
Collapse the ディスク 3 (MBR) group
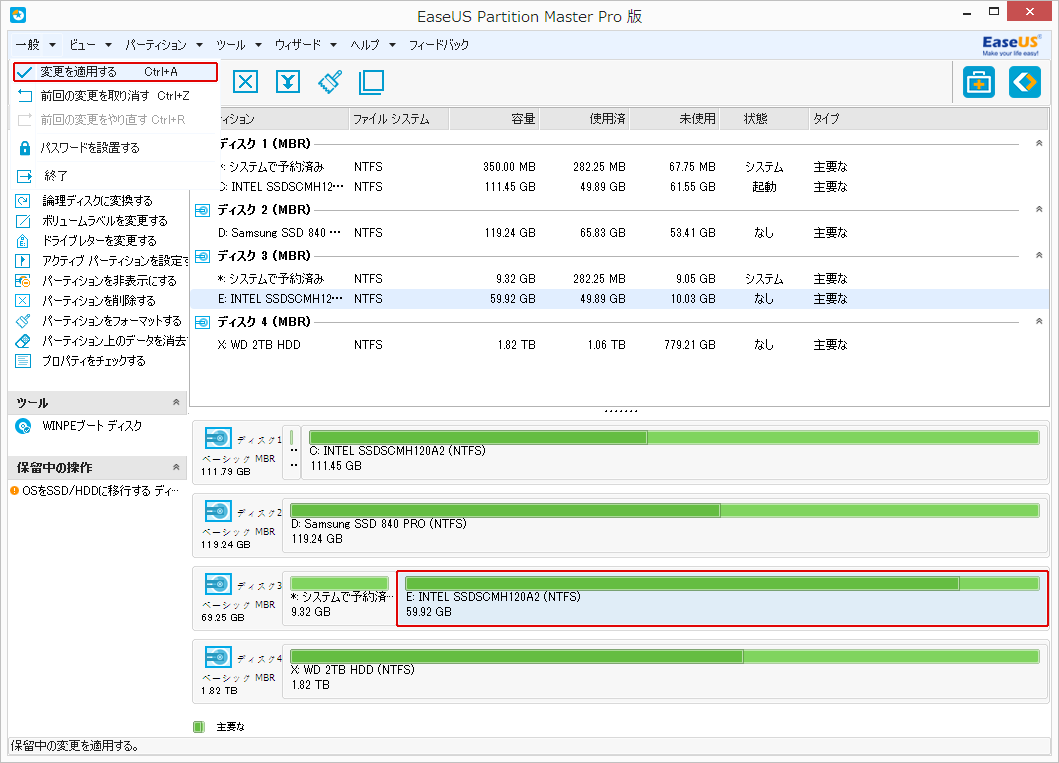(1039, 255)
